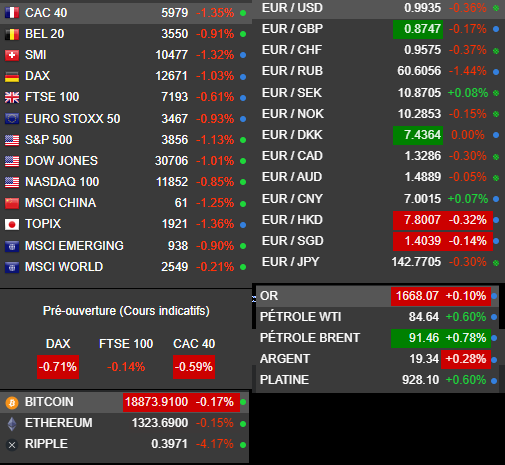The height and width of the screenshot is (465, 505).
Task: Select the NASDAQ 100 index name
Action: pos(62,182)
